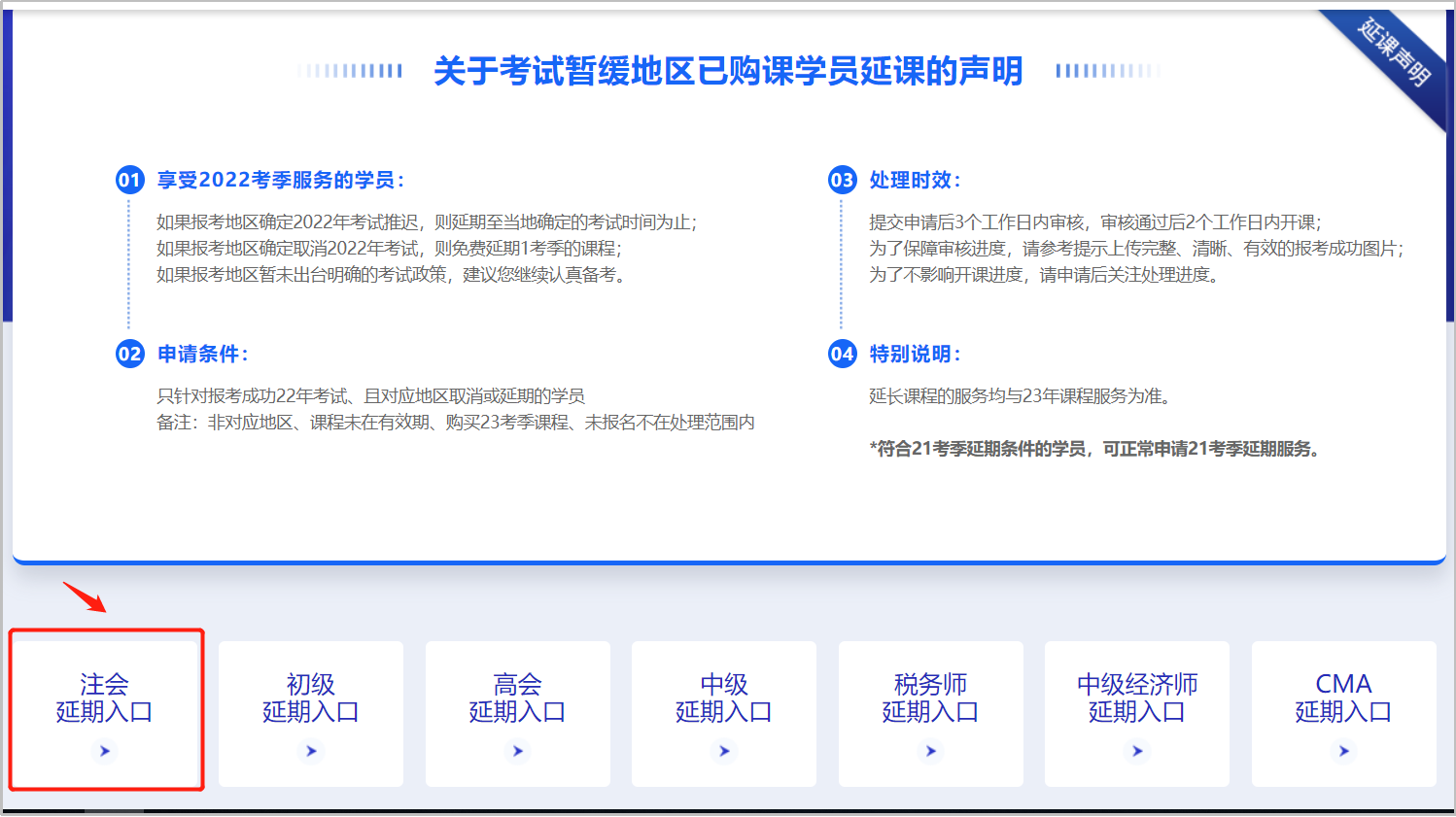
Task: Click the arrow icon under 注会延期入口
Action: [105, 751]
